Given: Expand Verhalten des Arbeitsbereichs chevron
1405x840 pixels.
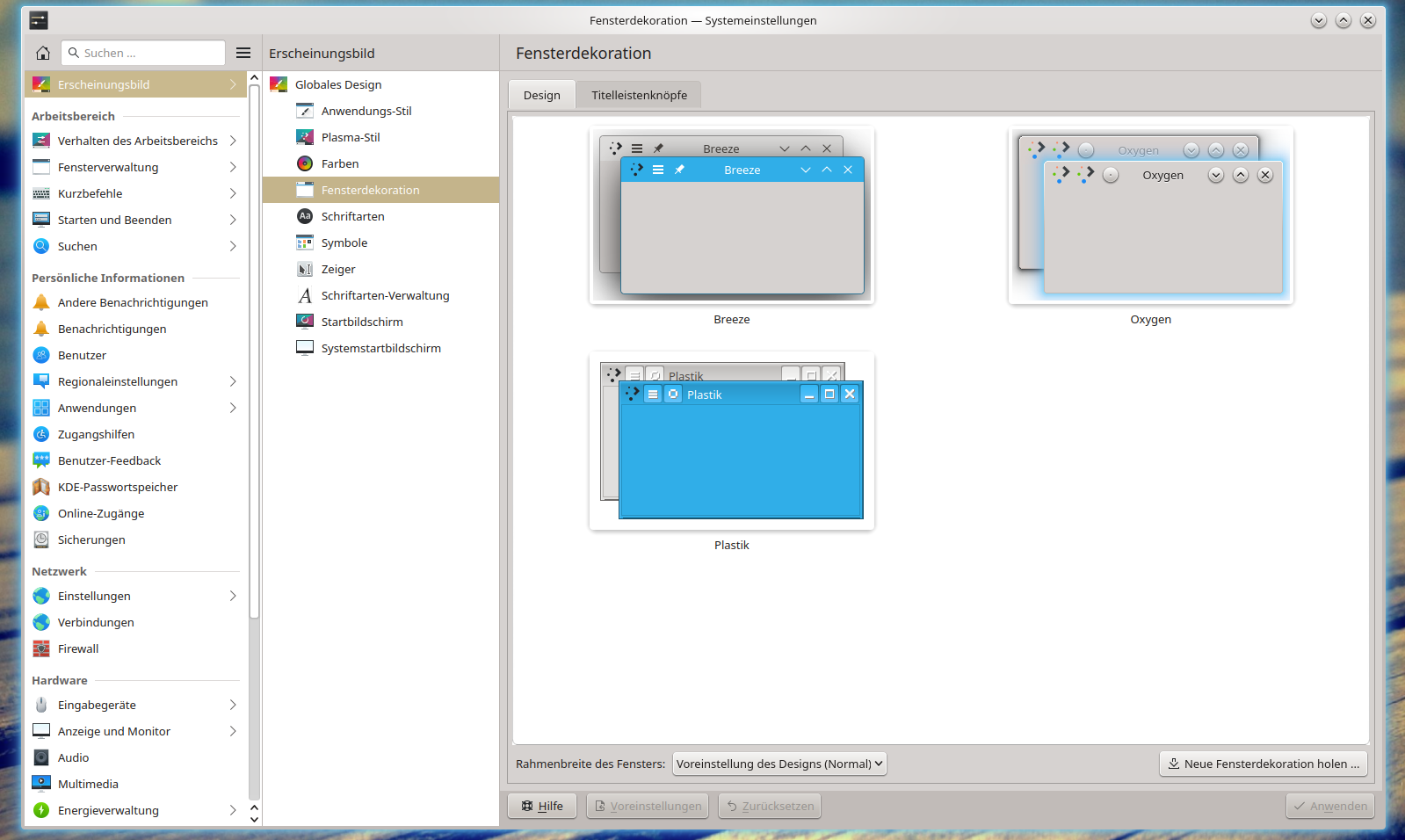Looking at the screenshot, I should [233, 141].
